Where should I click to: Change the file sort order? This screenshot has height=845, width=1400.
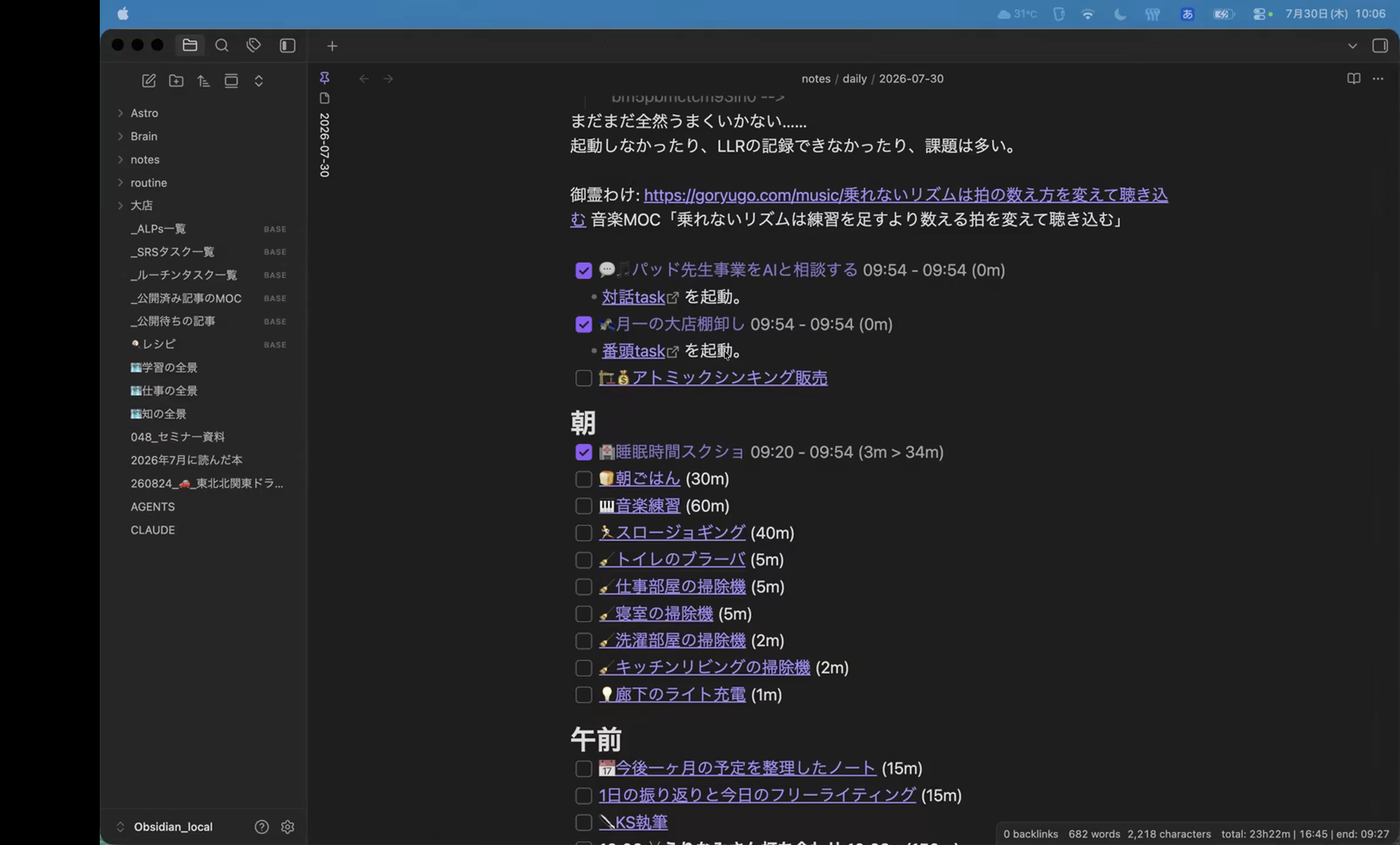[x=204, y=81]
